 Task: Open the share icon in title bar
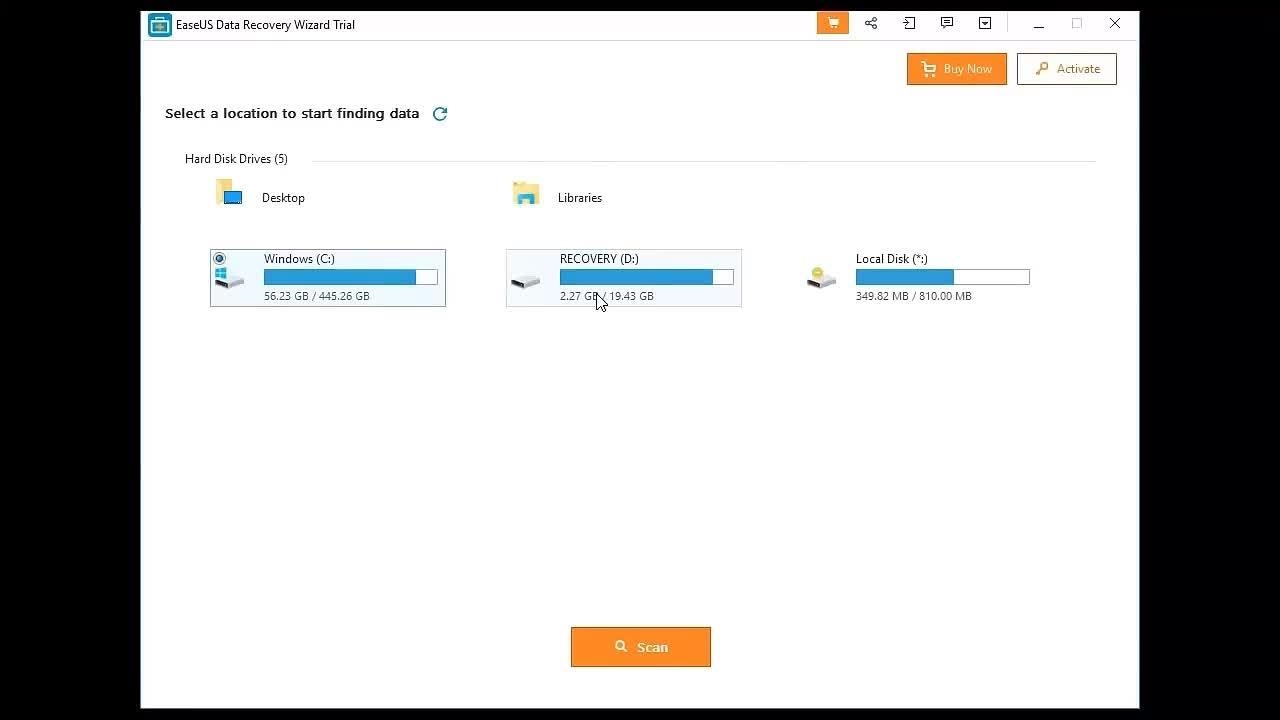click(x=871, y=23)
